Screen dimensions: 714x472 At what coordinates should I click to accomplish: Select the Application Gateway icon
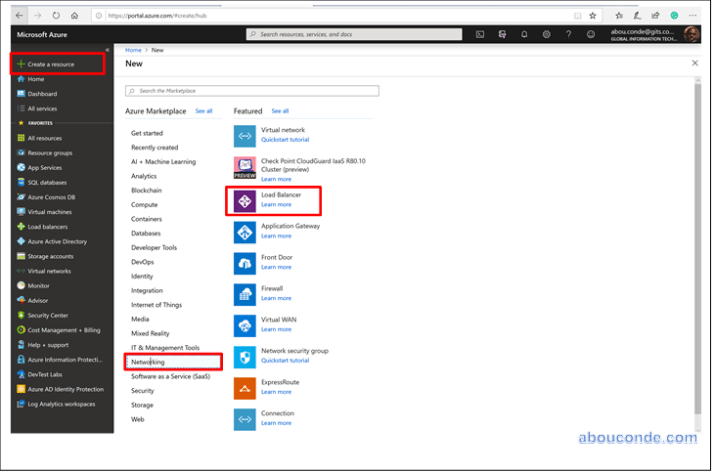tap(245, 232)
